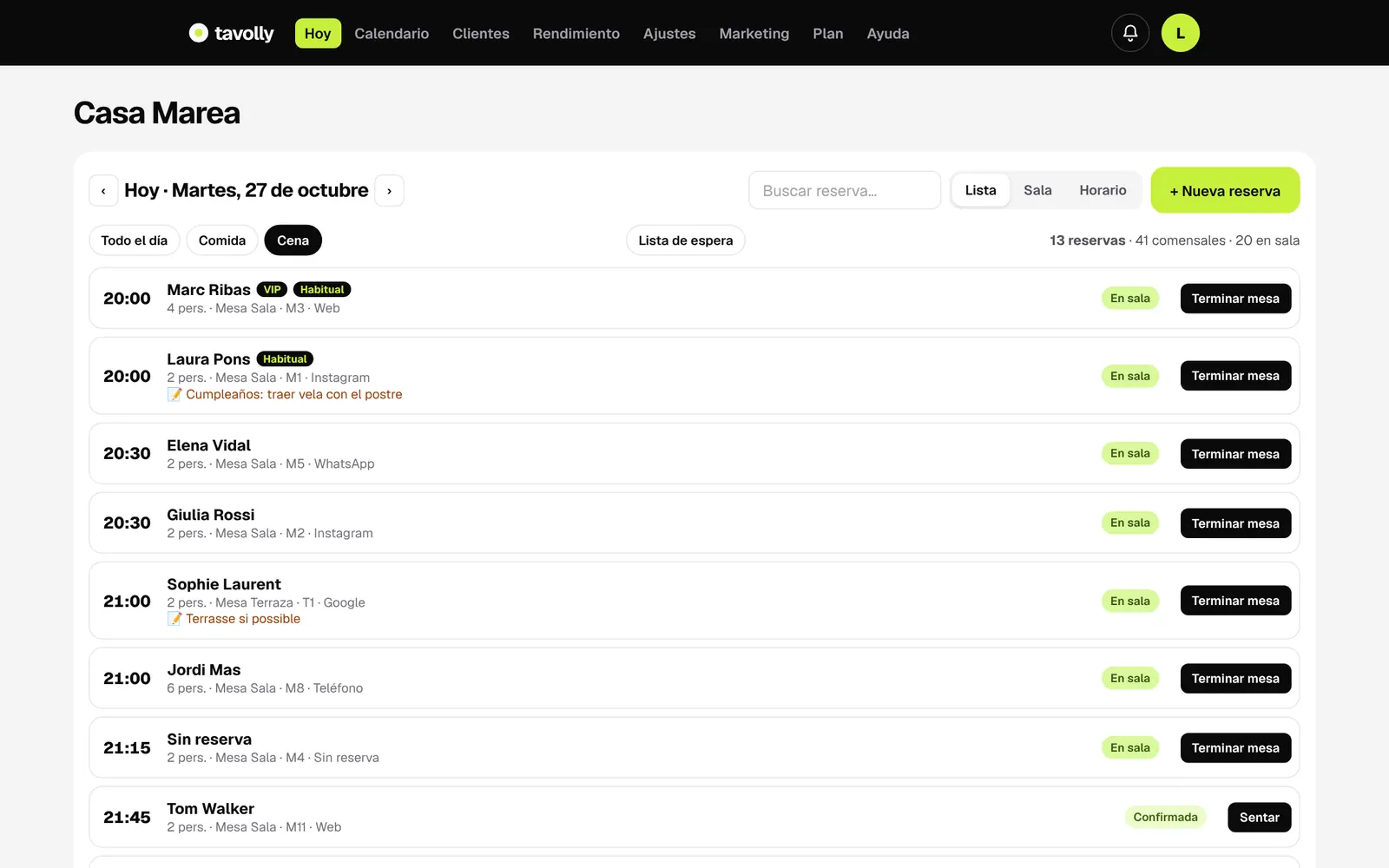This screenshot has height=868, width=1389.
Task: Open Lista de espera
Action: (x=686, y=240)
